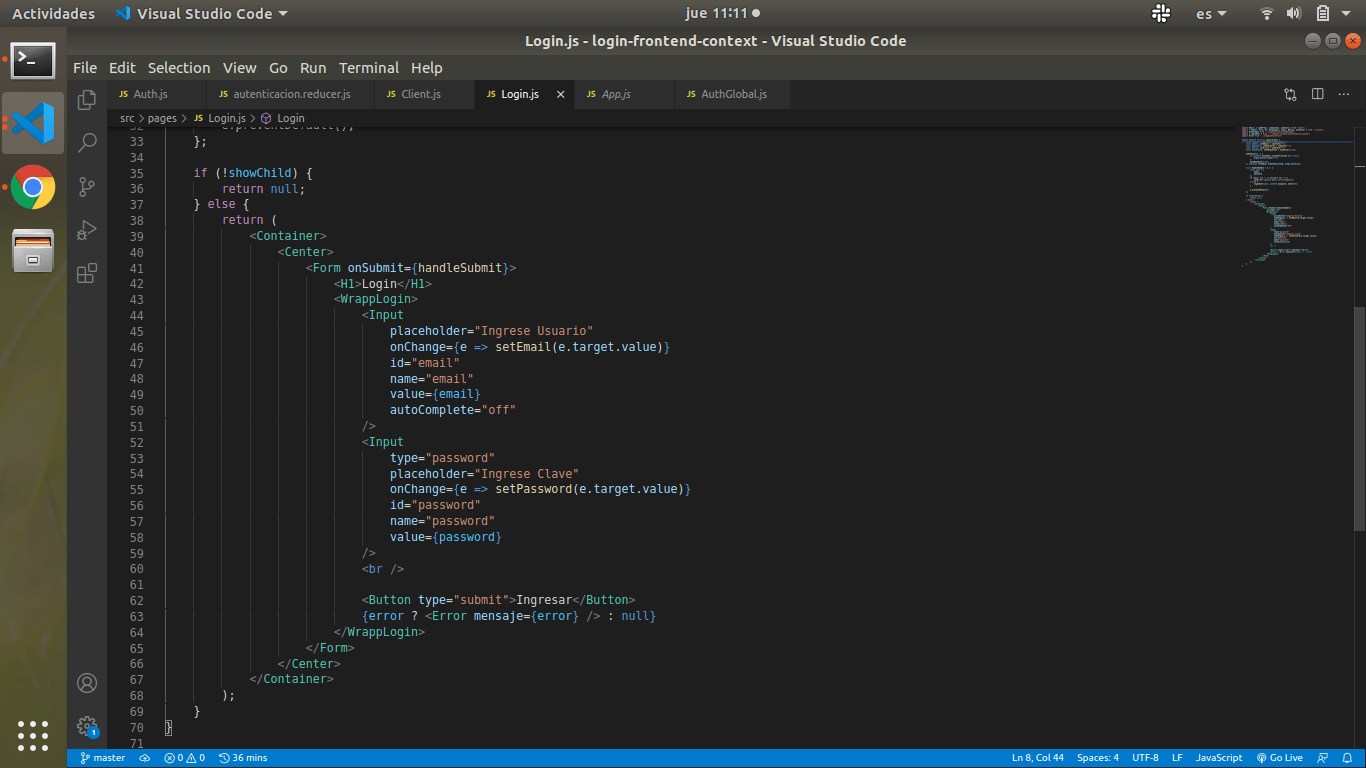Switch to the App.js tab
This screenshot has height=768, width=1366.
pos(624,94)
